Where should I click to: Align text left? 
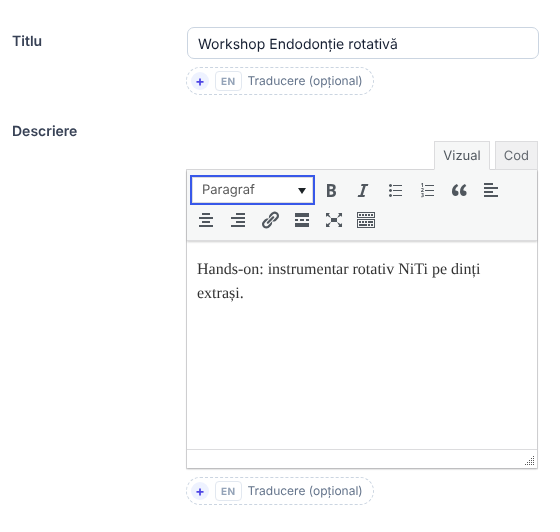pos(491,190)
